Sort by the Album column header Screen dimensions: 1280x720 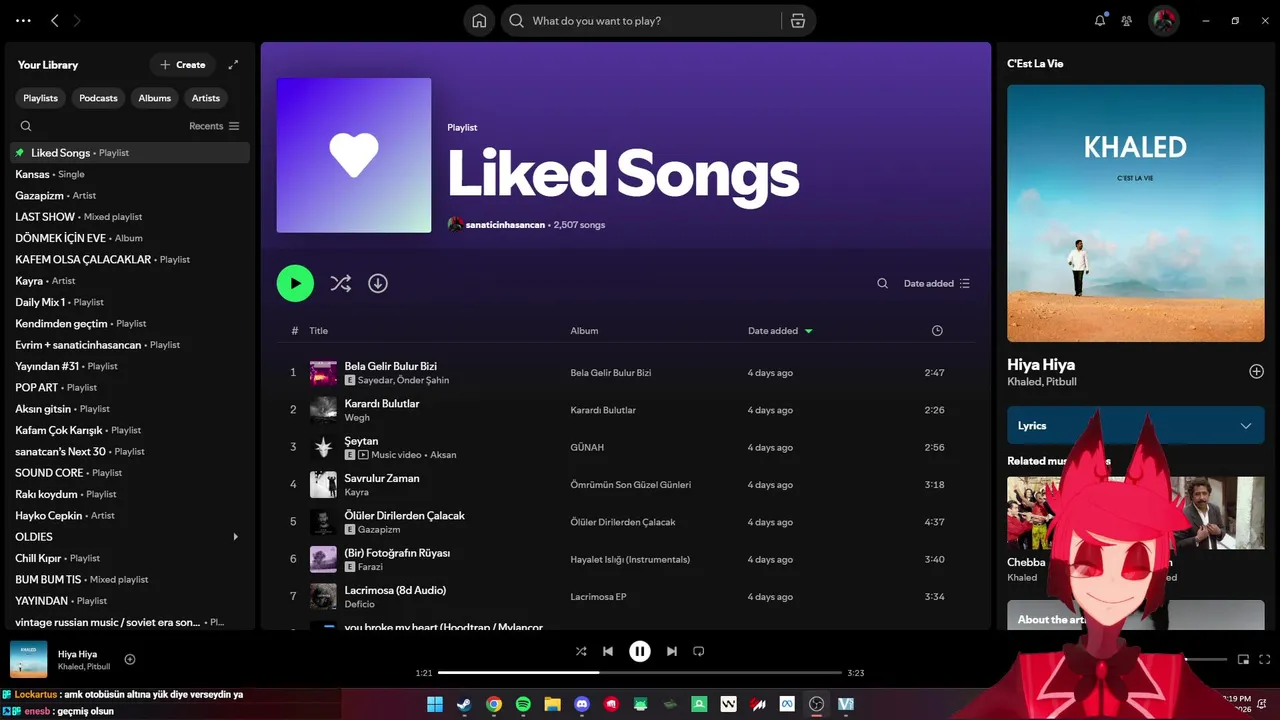(584, 331)
